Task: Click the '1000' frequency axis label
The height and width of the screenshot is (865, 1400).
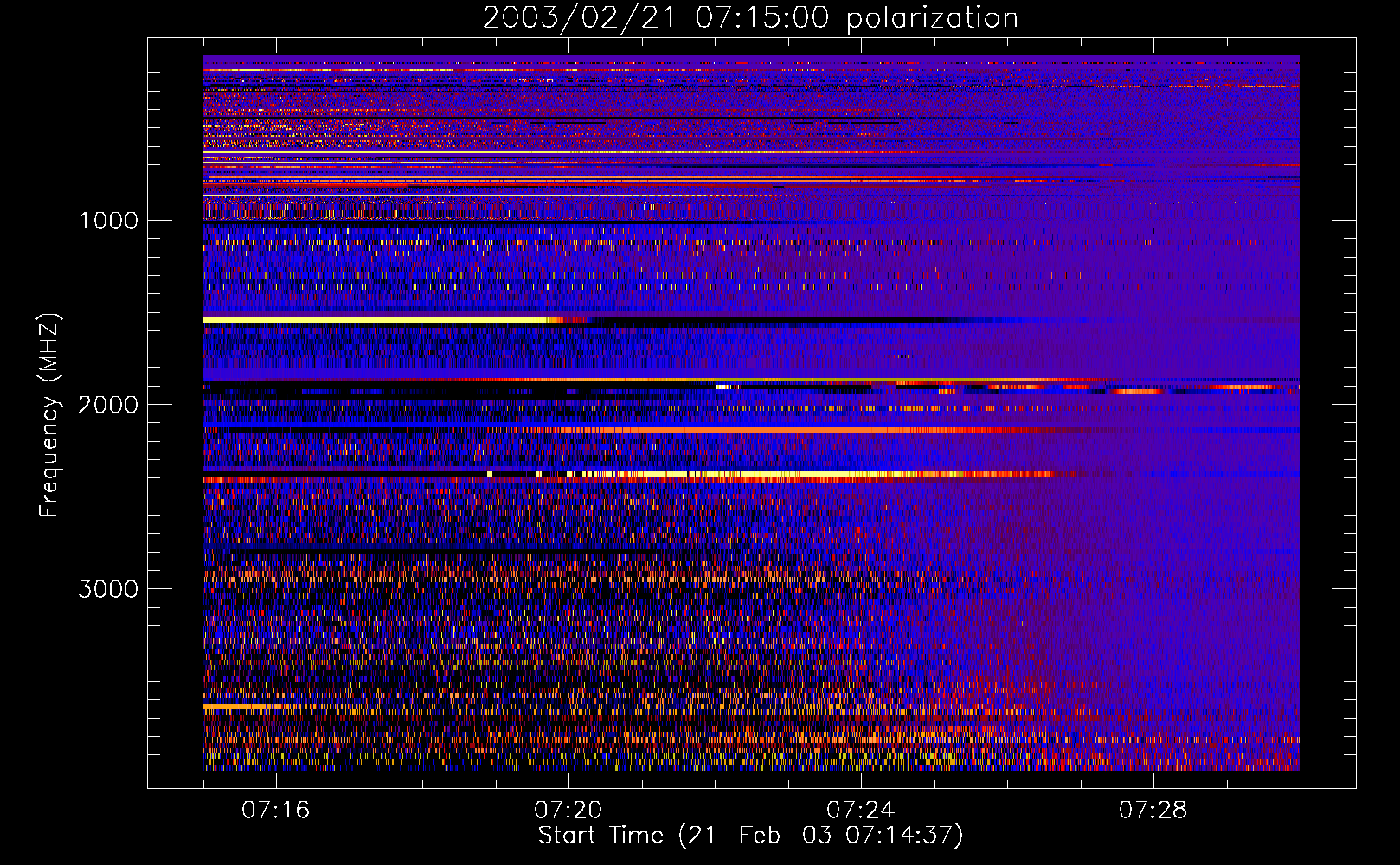Action: (x=108, y=221)
